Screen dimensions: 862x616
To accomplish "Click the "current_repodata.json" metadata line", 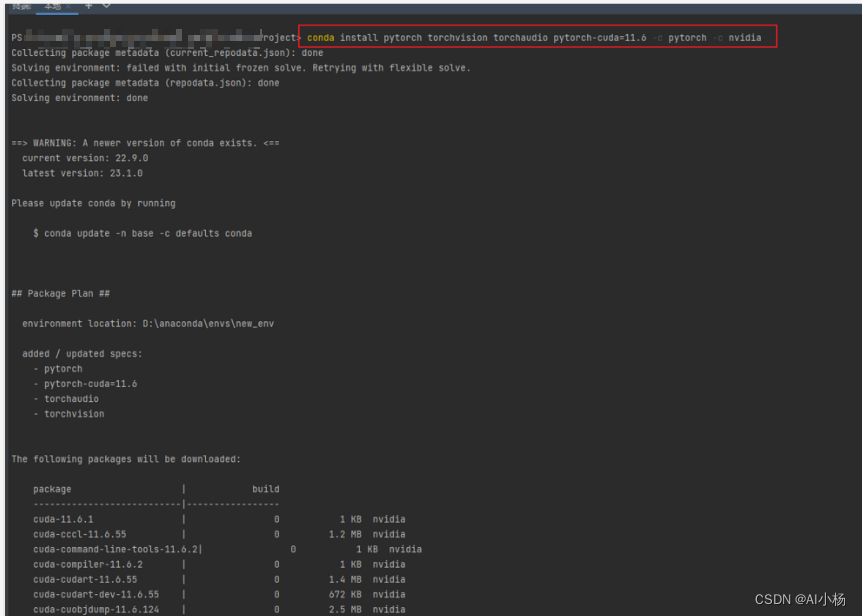I will click(167, 53).
